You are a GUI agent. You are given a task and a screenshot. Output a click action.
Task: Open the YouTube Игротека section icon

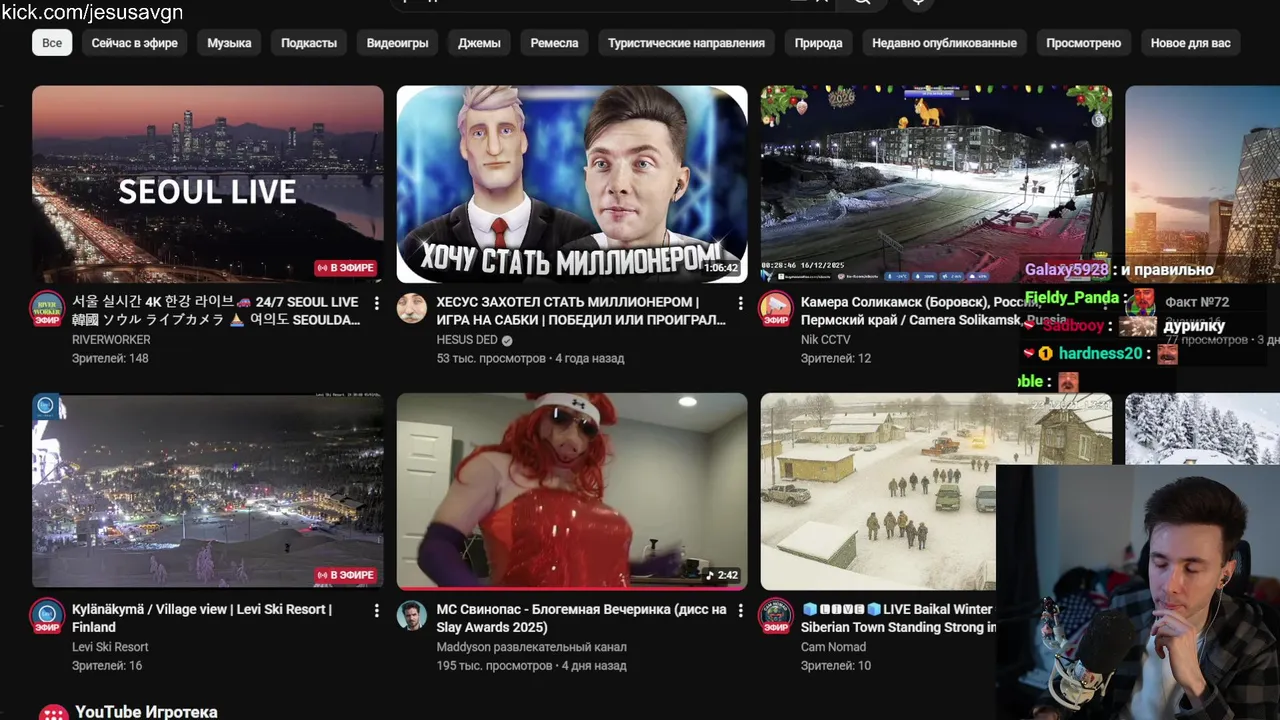(53, 713)
